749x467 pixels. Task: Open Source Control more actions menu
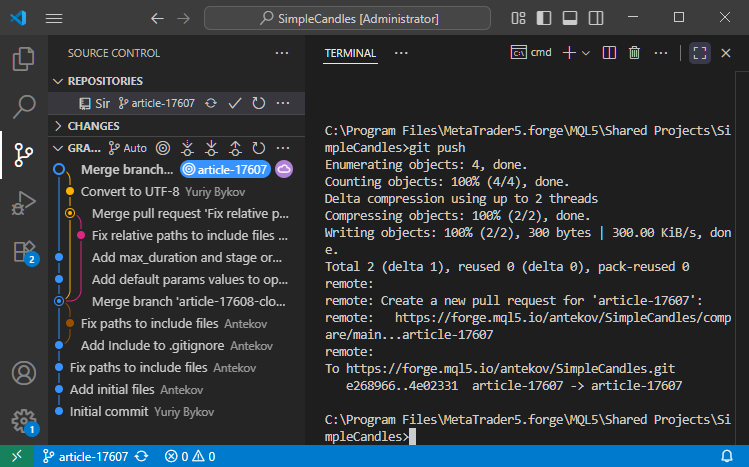[x=282, y=53]
